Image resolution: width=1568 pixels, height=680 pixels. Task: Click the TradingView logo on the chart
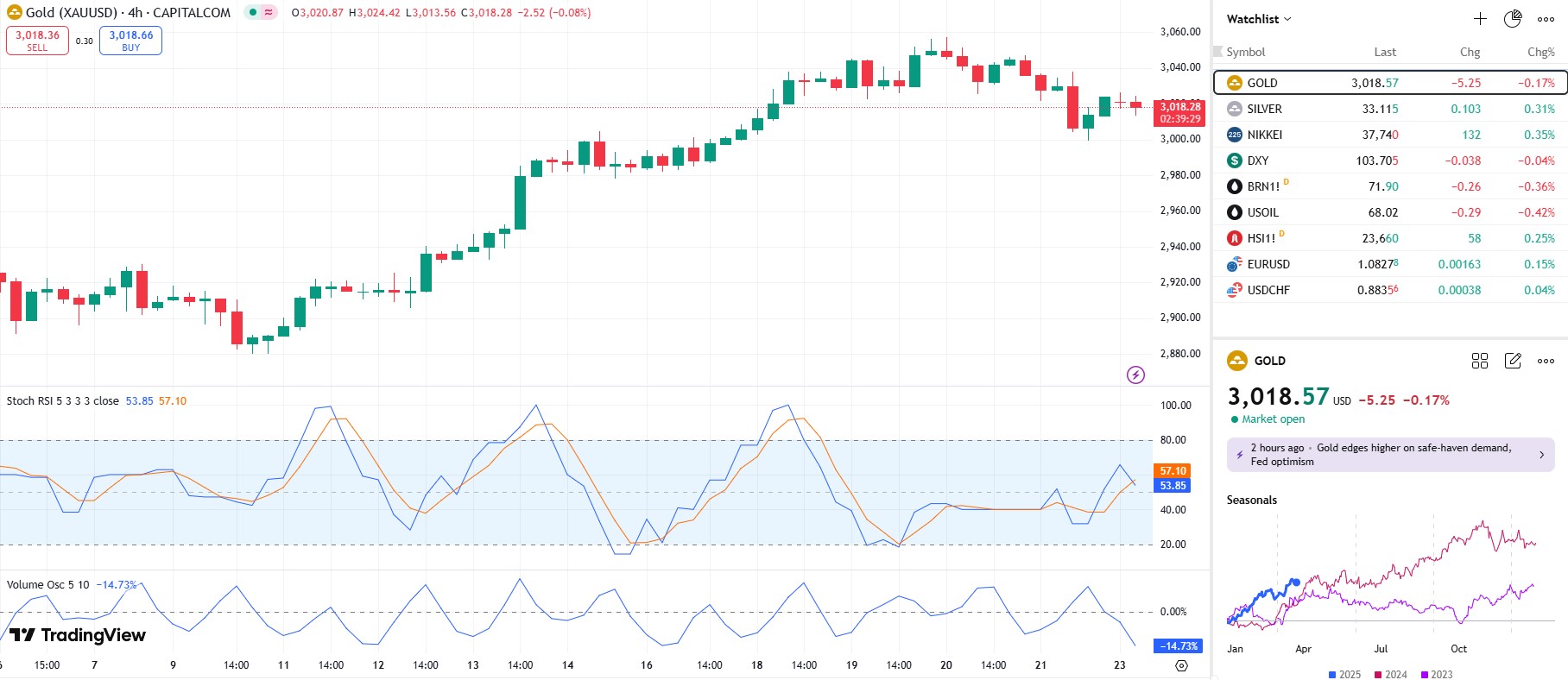coord(78,635)
